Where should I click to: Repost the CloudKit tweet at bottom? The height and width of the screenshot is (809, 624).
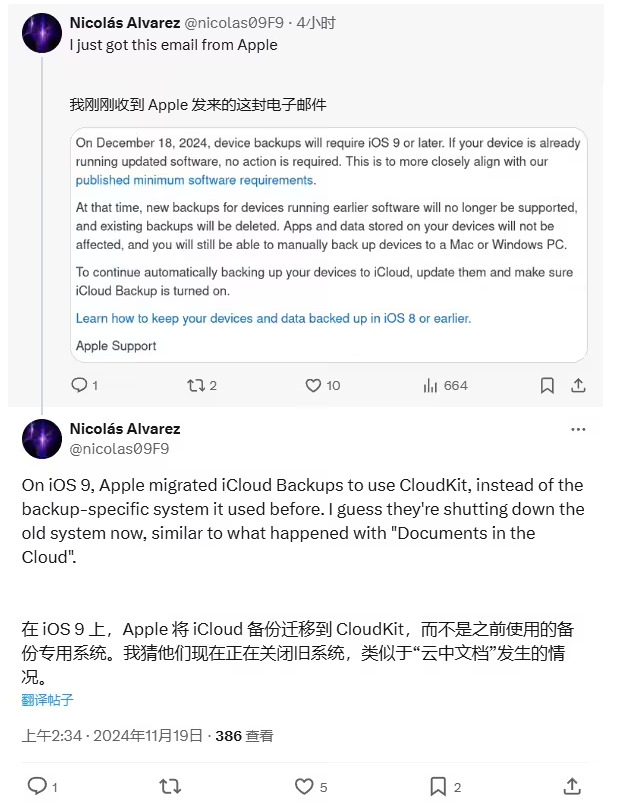pos(170,786)
